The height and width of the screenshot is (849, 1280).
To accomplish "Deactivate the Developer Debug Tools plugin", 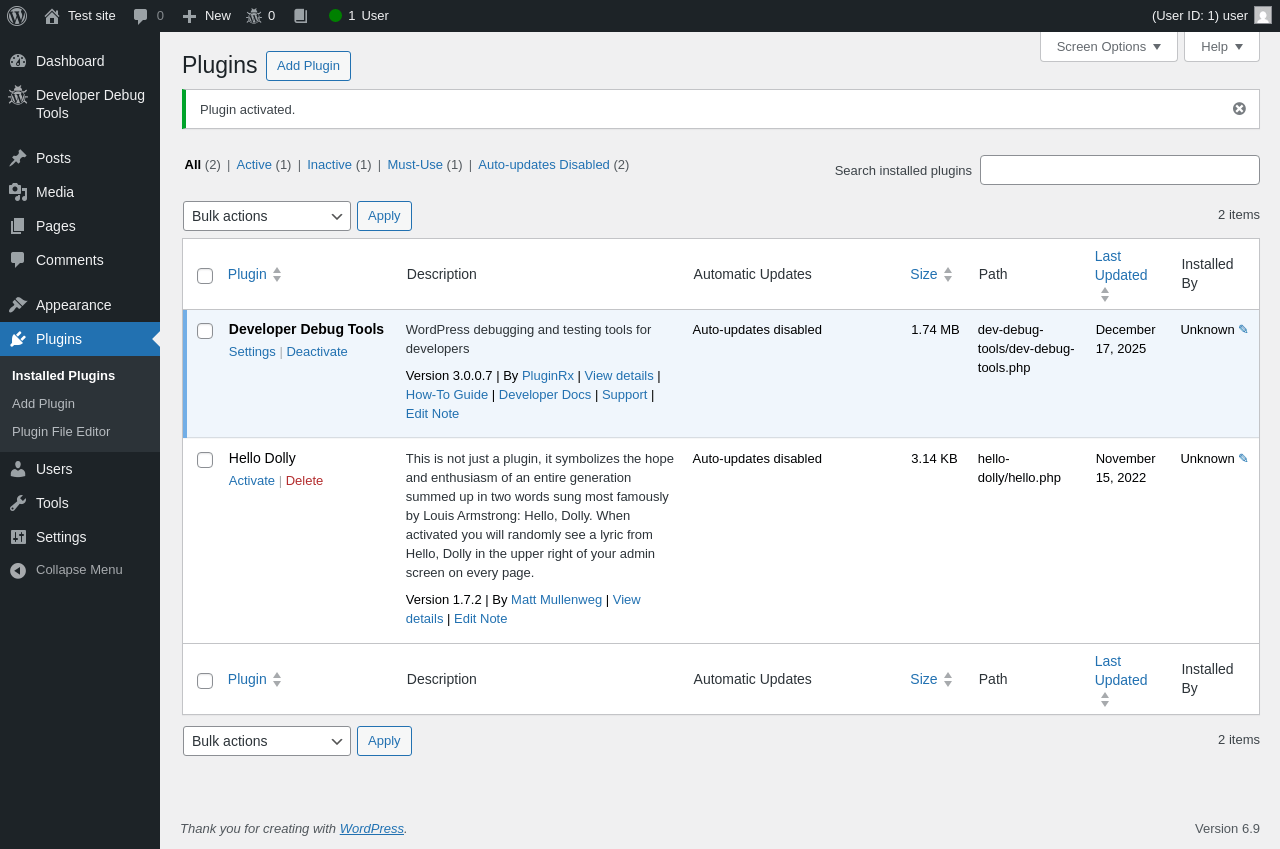I will (317, 352).
